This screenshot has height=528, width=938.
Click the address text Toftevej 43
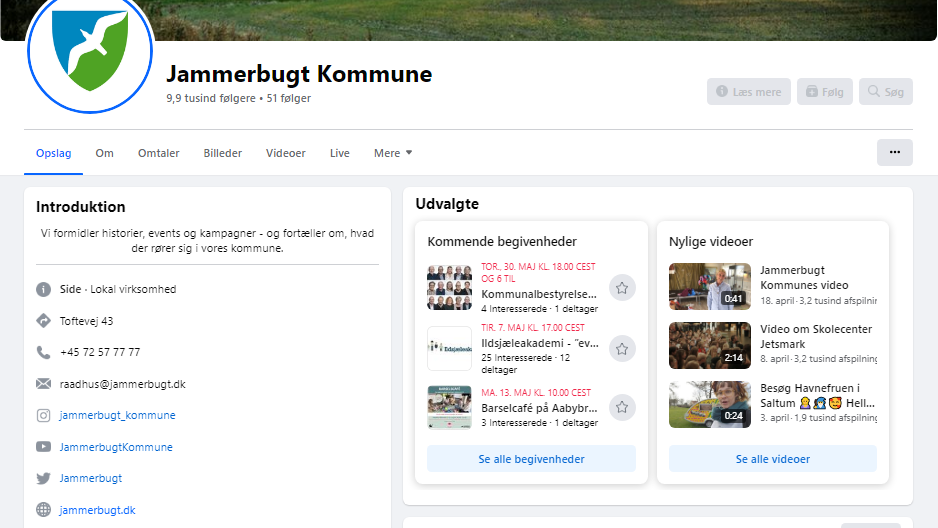[86, 321]
